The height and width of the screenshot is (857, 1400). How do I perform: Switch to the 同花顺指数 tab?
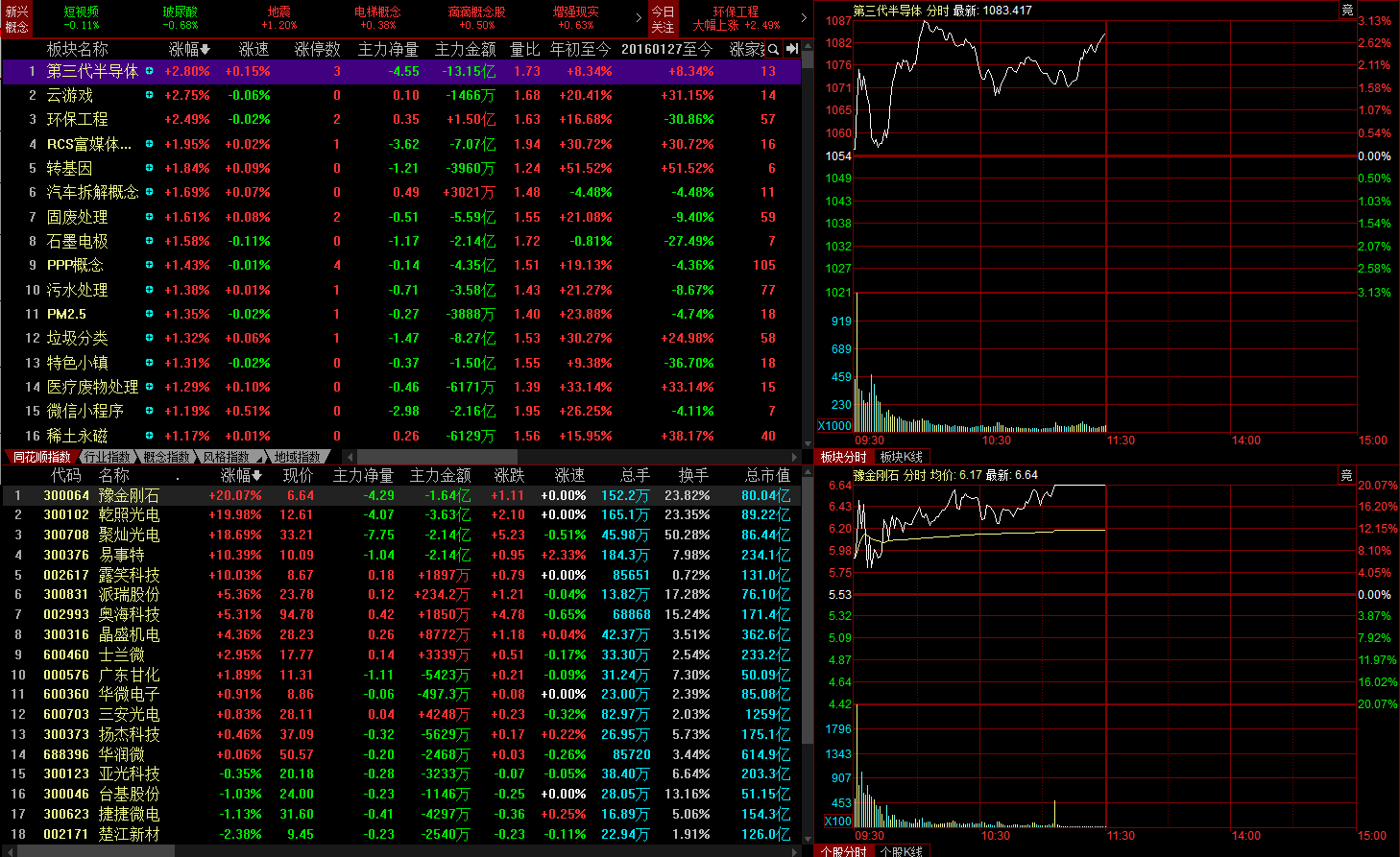(x=42, y=457)
